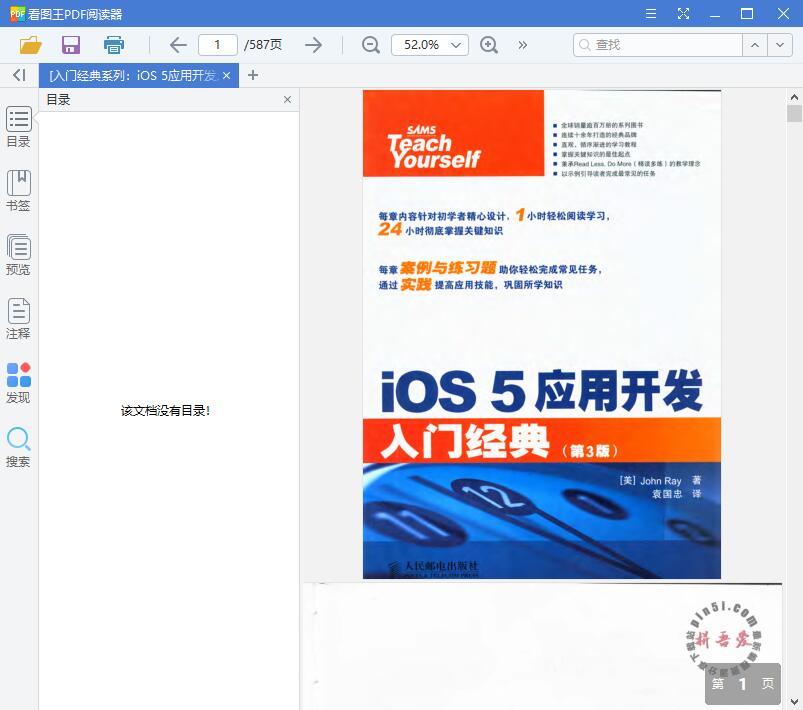Viewport: 803px width, 710px height.
Task: Open the 注释 annotations sidebar
Action: click(18, 319)
